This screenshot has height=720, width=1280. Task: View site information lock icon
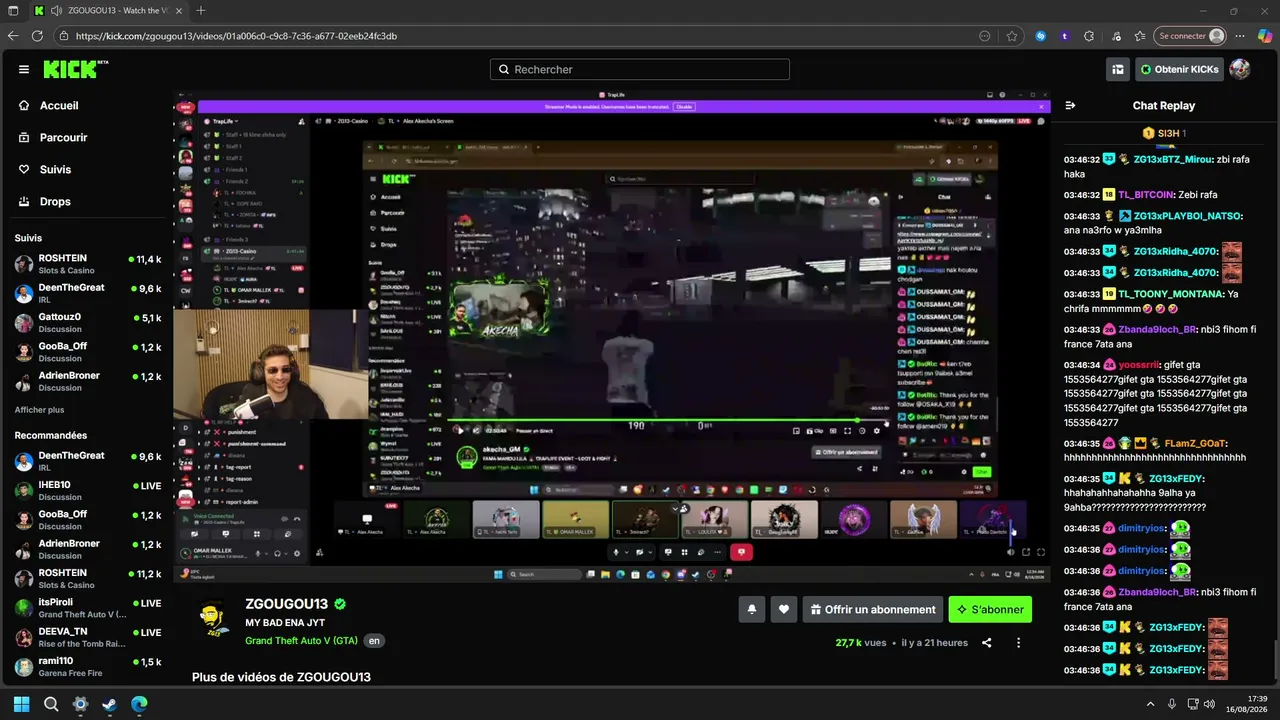(64, 36)
